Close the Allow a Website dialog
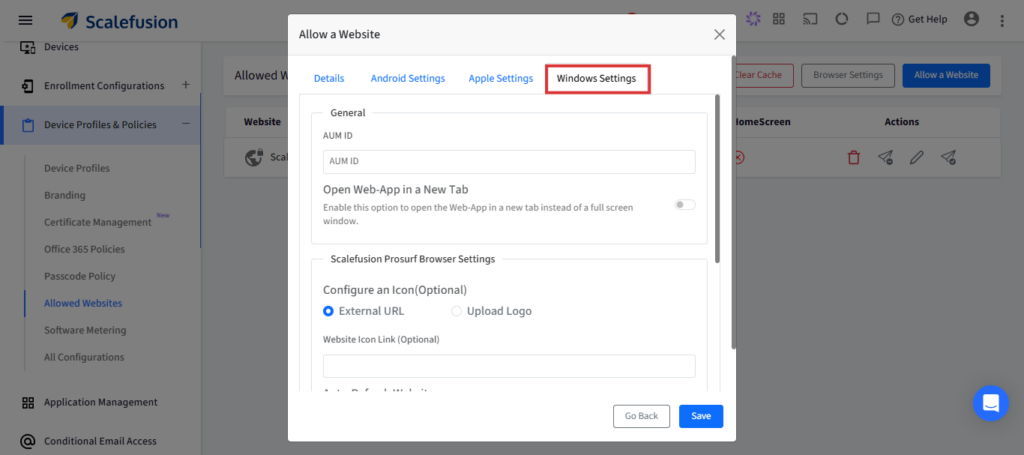 [719, 35]
